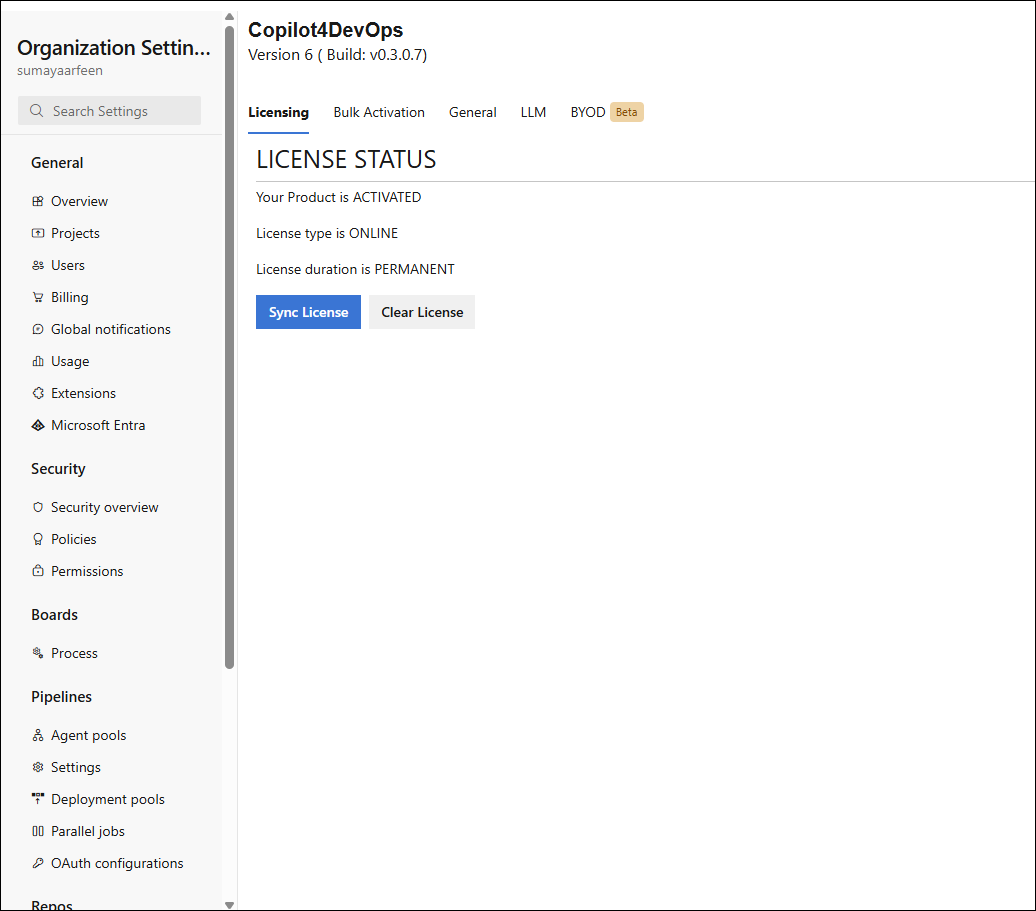The height and width of the screenshot is (911, 1036).
Task: Click the Clear License button
Action: 422,312
